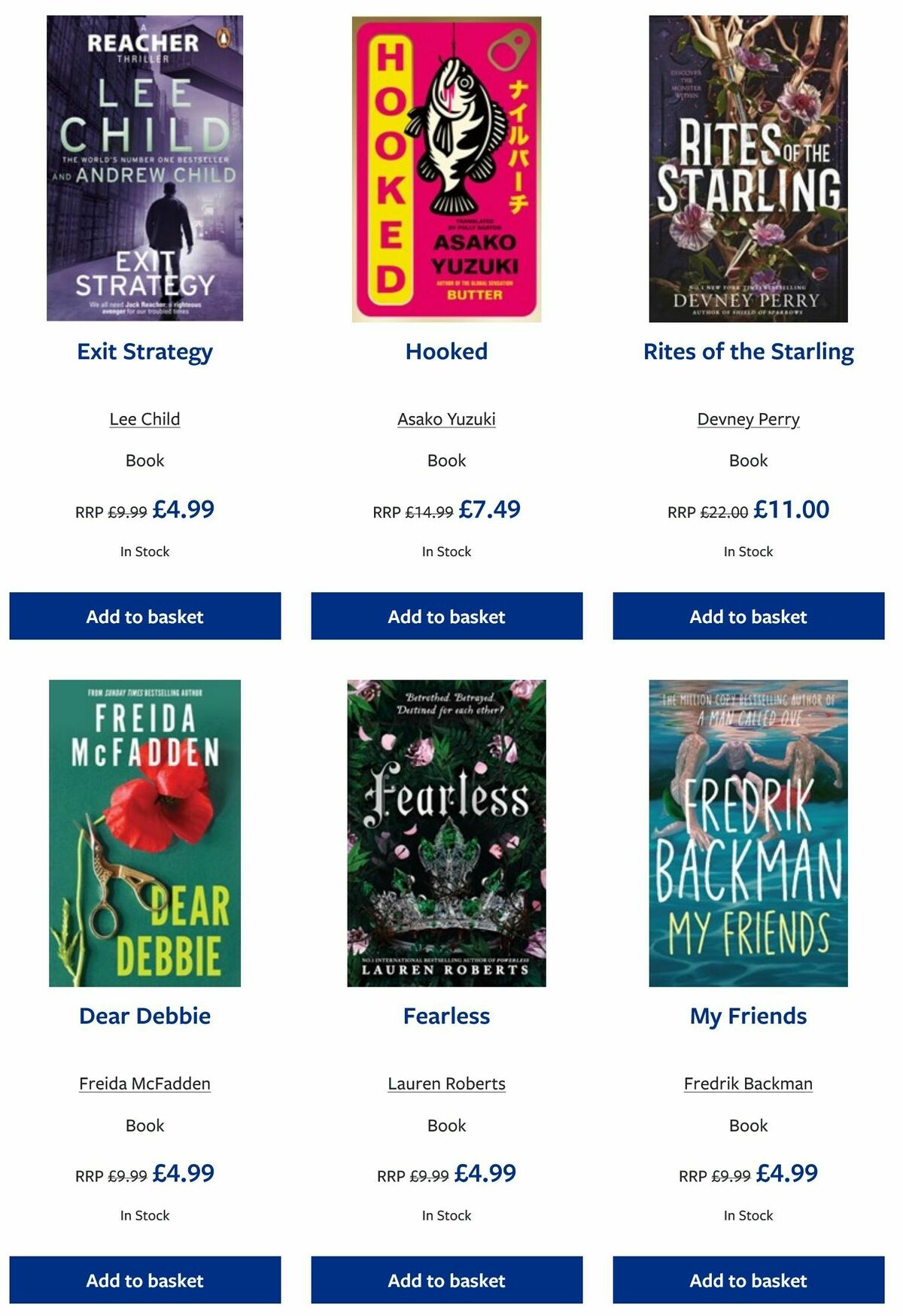The image size is (903, 1316).
Task: Add Rites of the Starling to basket
Action: 749,616
